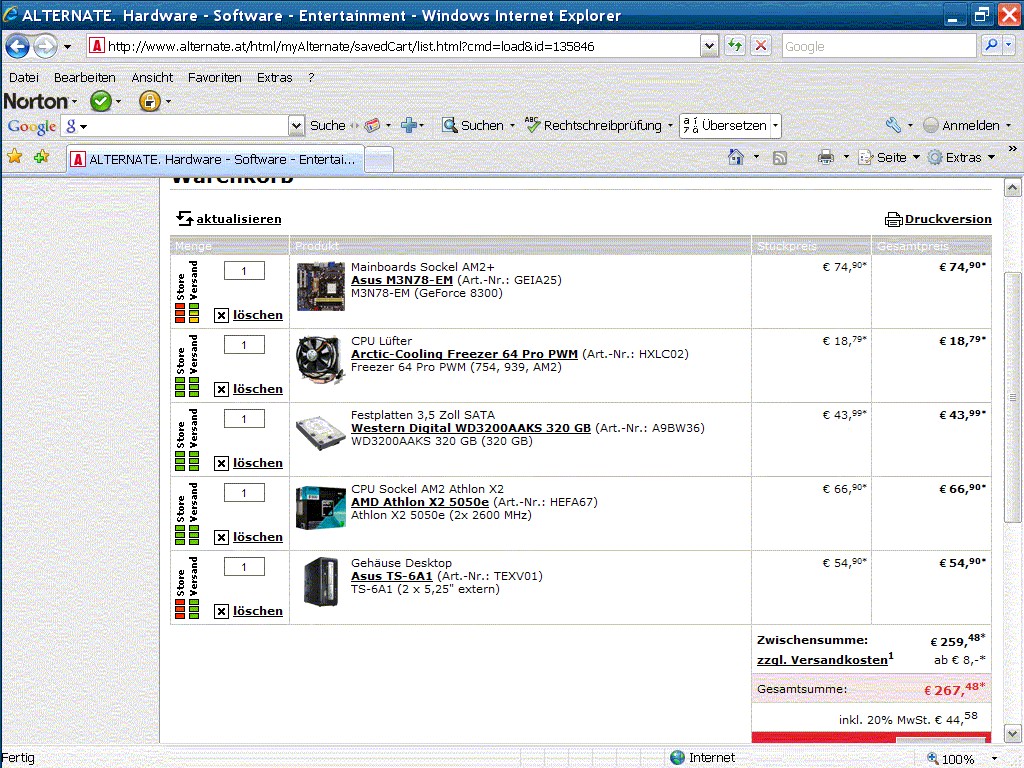Viewport: 1024px width, 768px height.
Task: Click the browser Back arrow button
Action: pyautogui.click(x=18, y=46)
